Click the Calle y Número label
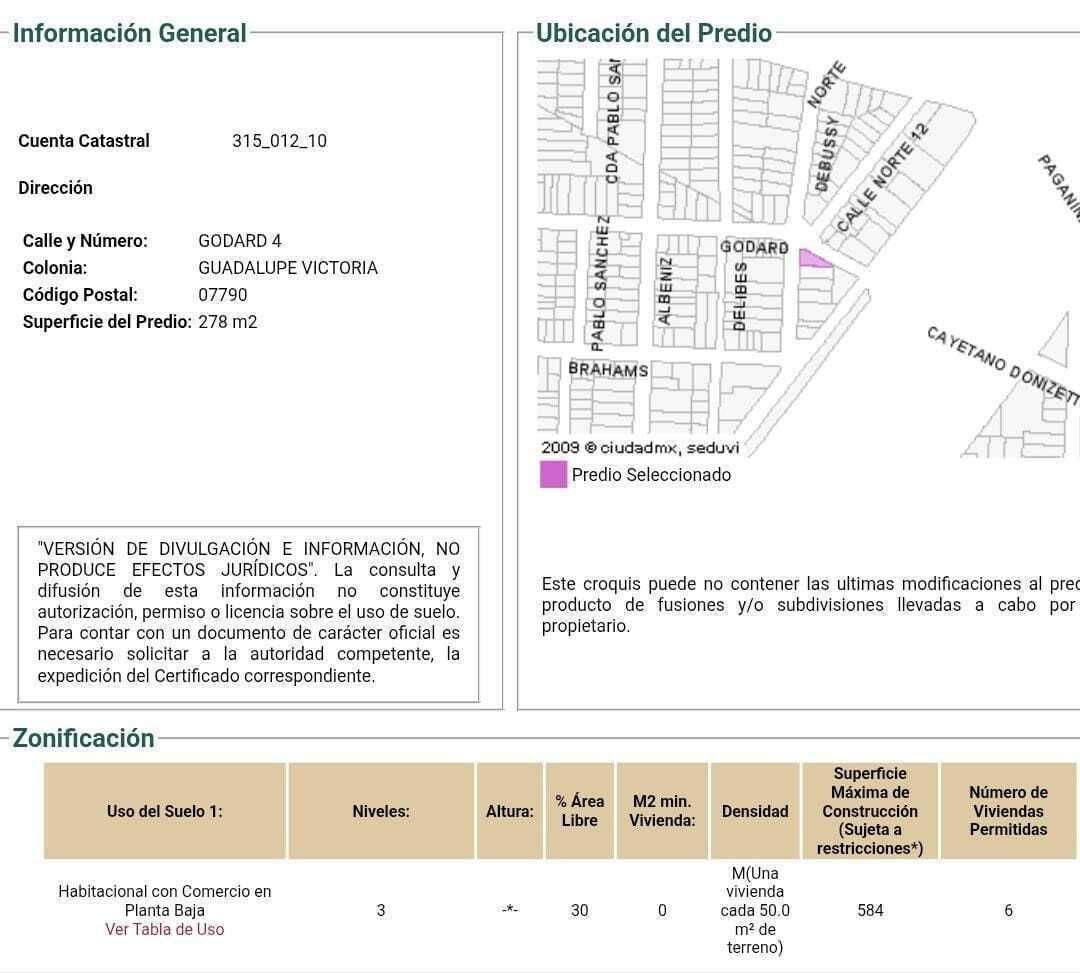Screen dimensions: 1080x973 [85, 241]
